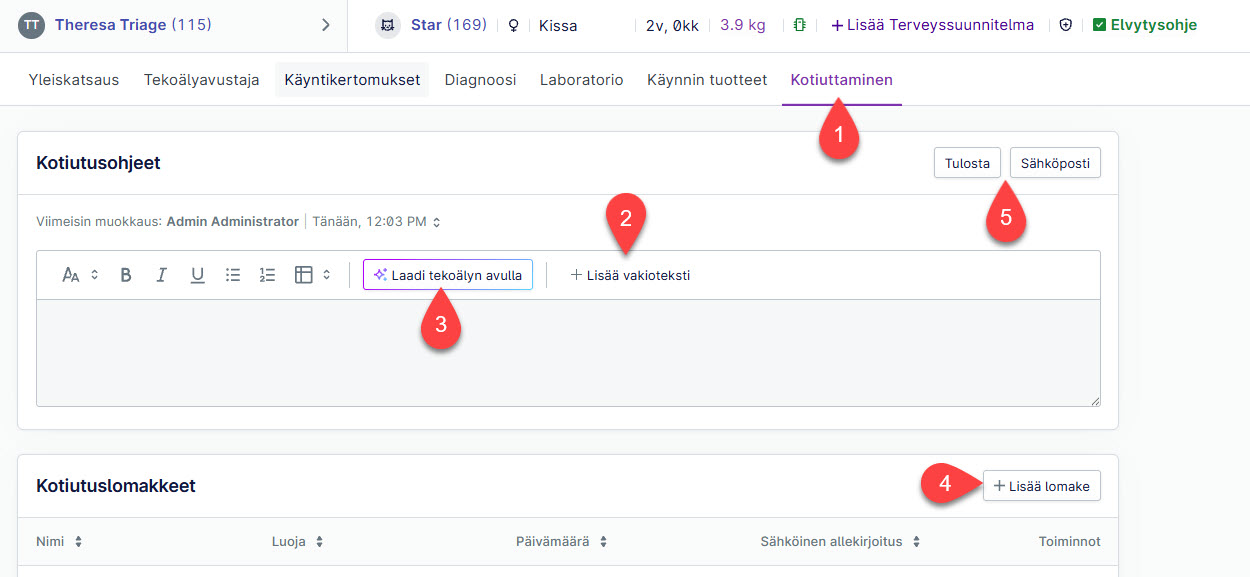The height and width of the screenshot is (577, 1250).
Task: Open the Theresa Triage client link
Action: point(133,25)
